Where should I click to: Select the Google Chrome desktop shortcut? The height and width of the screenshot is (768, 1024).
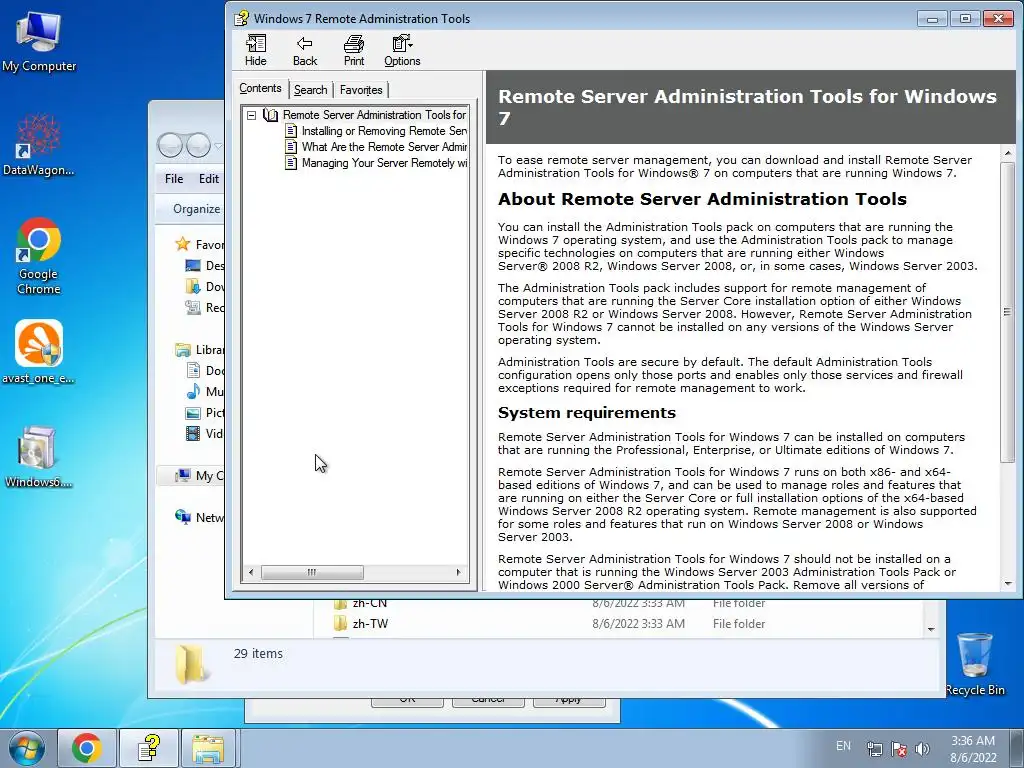(x=39, y=256)
